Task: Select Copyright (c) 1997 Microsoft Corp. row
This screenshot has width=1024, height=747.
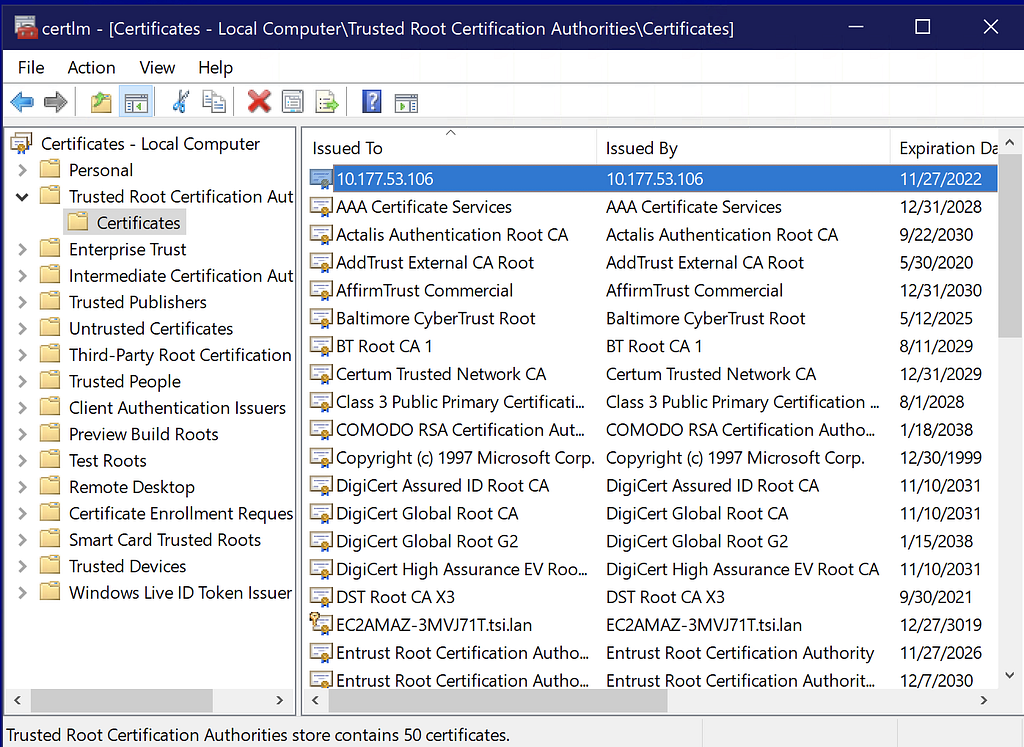Action: pyautogui.click(x=653, y=458)
